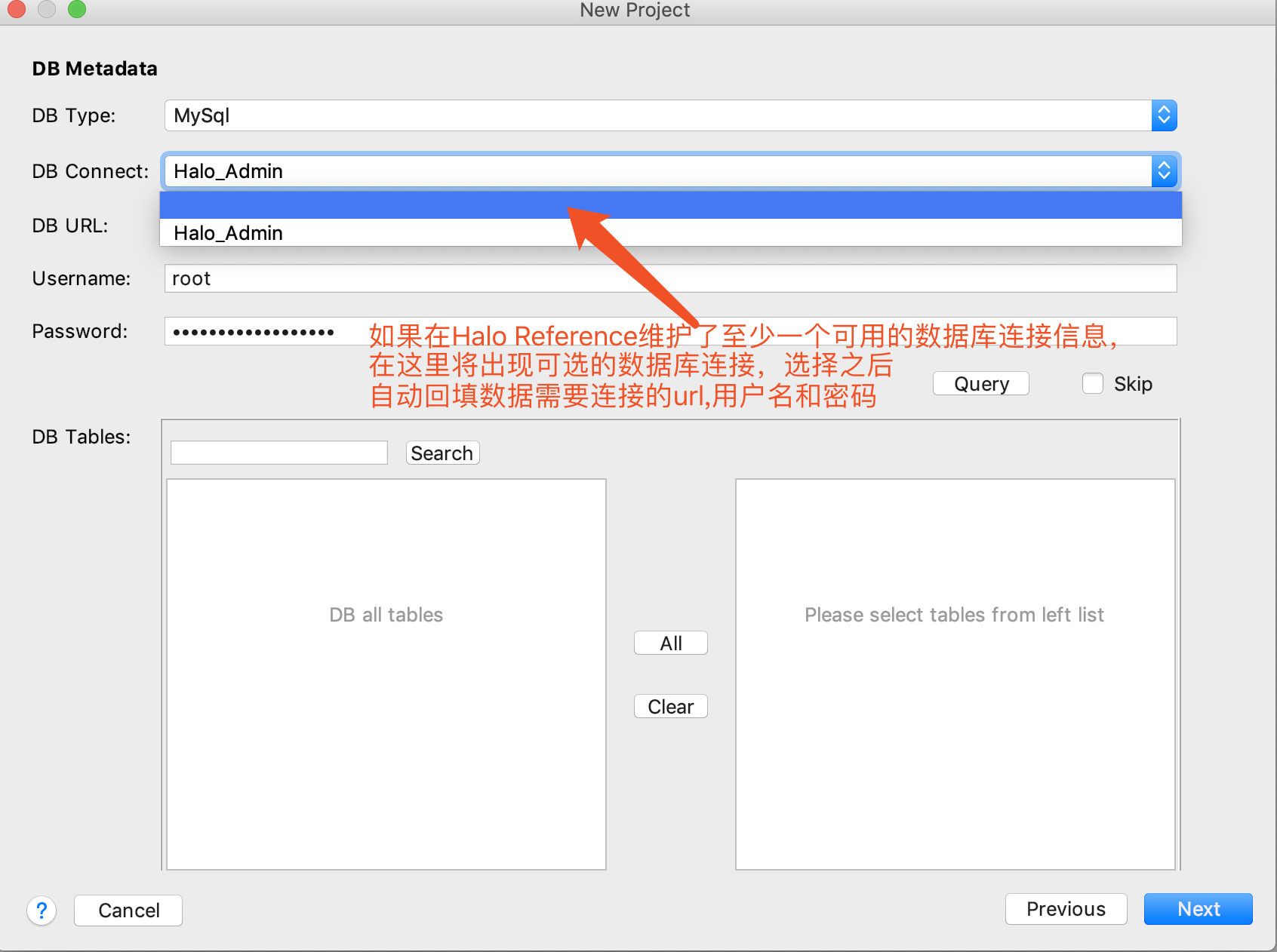The width and height of the screenshot is (1277, 952).
Task: Close the New Project window
Action: click(x=16, y=9)
